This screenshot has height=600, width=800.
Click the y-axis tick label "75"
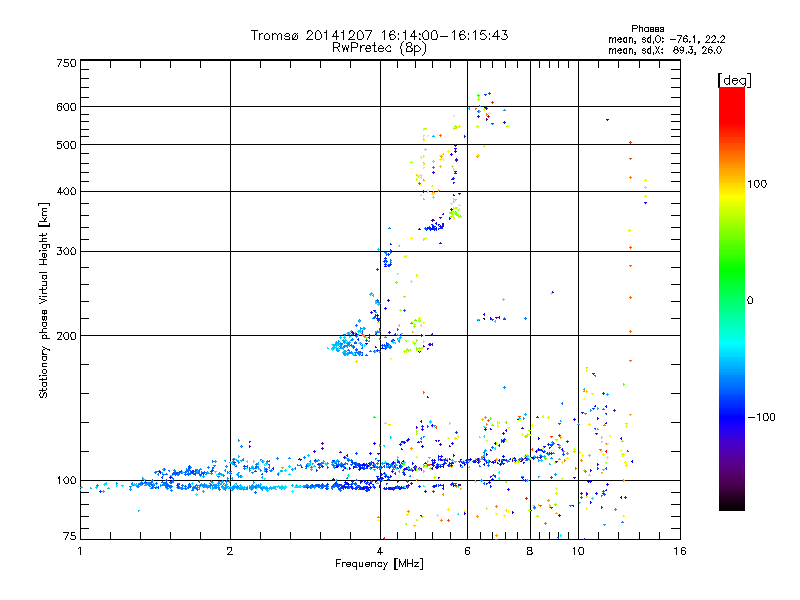coord(70,536)
